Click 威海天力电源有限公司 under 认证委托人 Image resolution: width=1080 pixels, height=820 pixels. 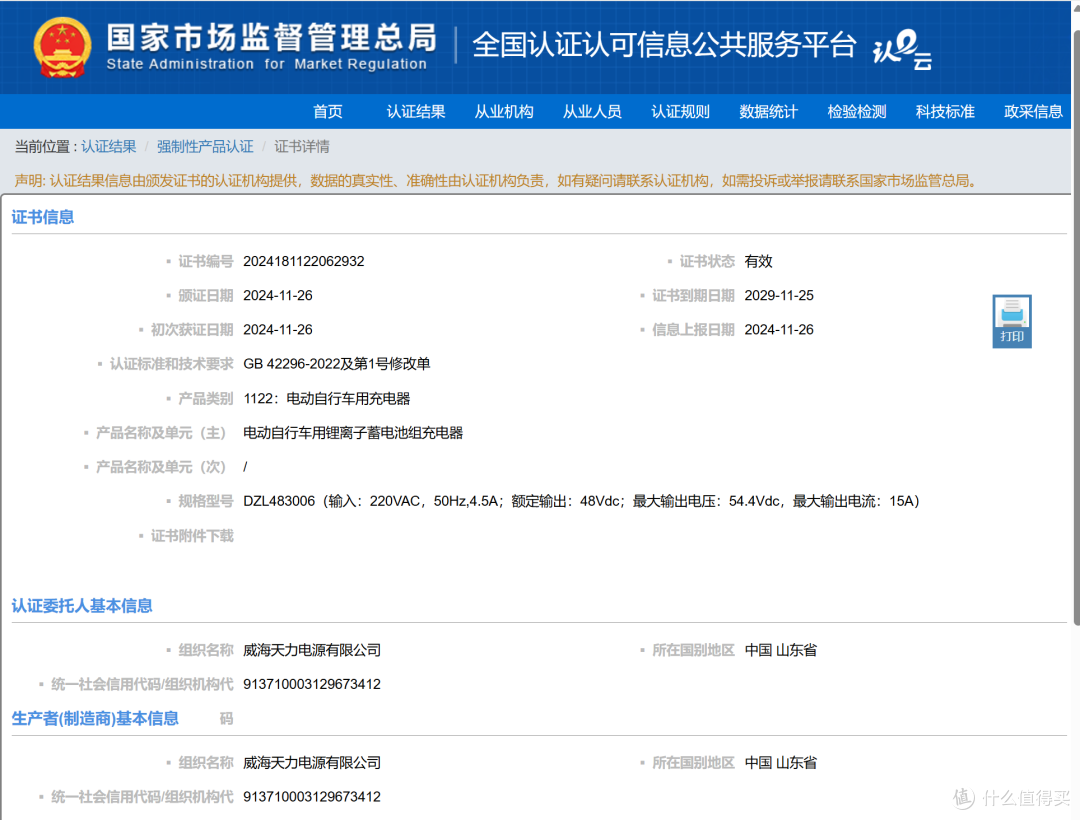[312, 650]
